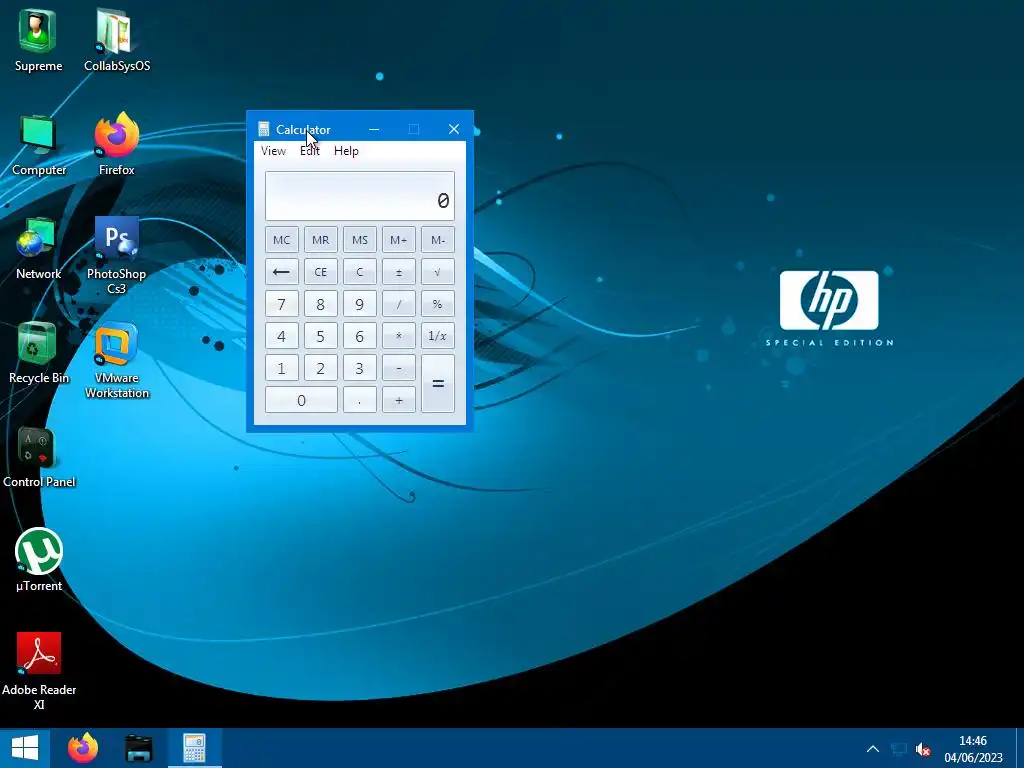This screenshot has height=768, width=1024.
Task: Open the View menu in Calculator
Action: click(273, 151)
